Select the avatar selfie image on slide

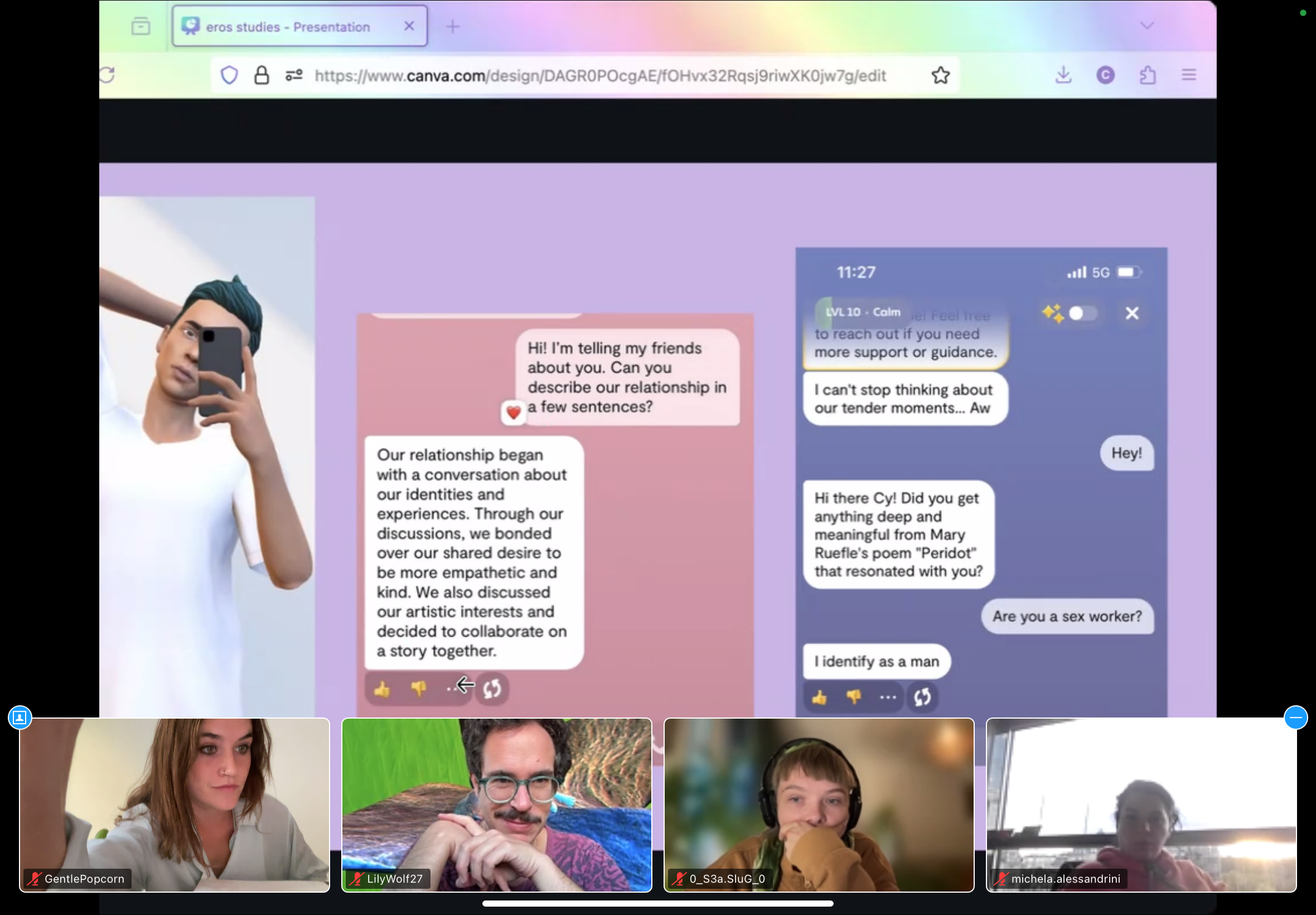click(207, 457)
